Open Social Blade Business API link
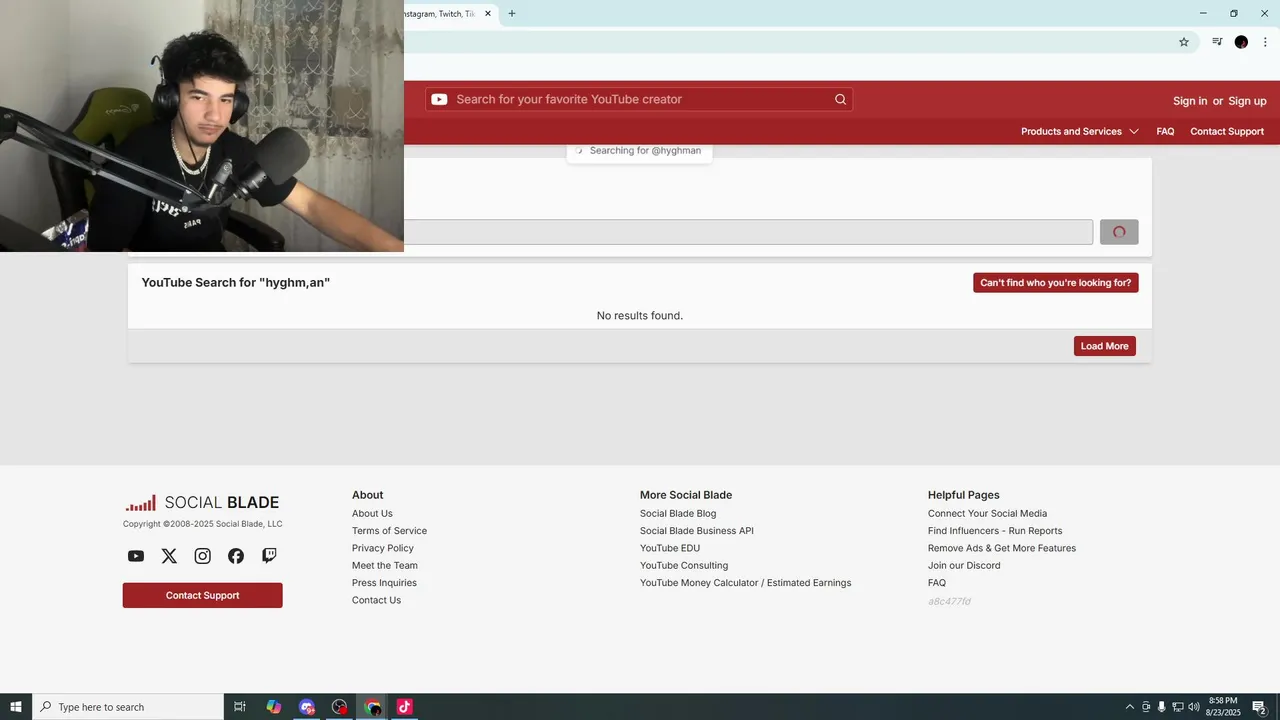The image size is (1280, 720). click(697, 531)
